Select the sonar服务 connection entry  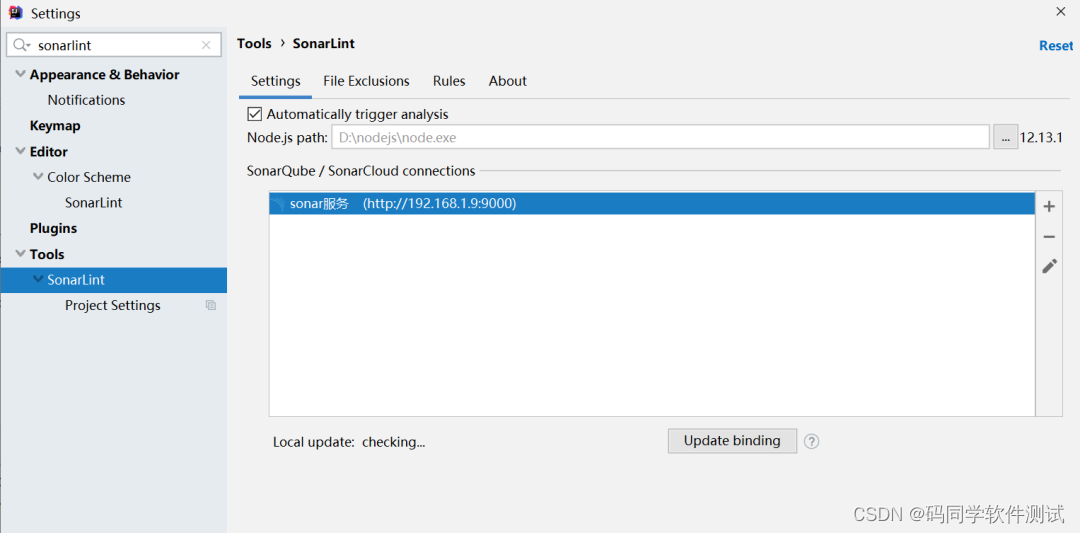(652, 204)
